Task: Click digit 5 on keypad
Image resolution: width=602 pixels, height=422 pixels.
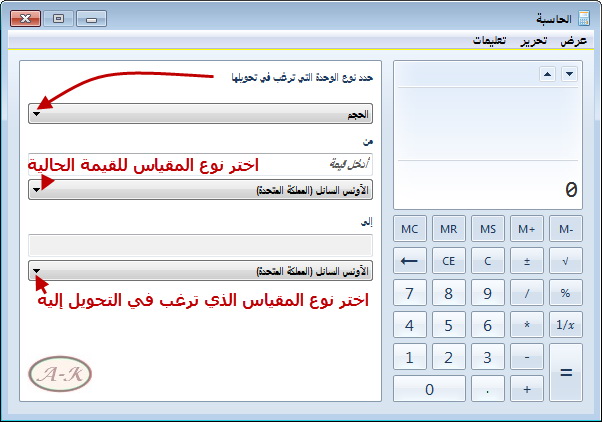Action: click(x=449, y=325)
